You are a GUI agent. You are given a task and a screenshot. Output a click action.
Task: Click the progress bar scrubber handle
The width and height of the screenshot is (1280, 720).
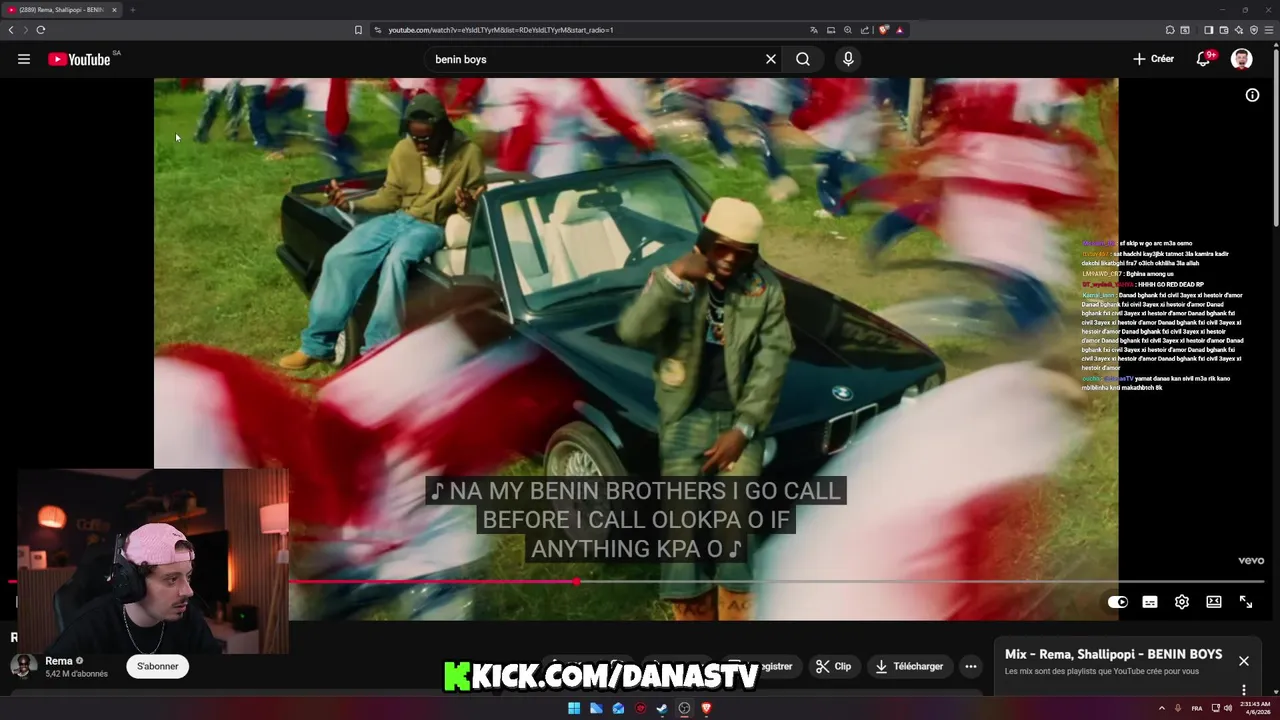point(577,581)
